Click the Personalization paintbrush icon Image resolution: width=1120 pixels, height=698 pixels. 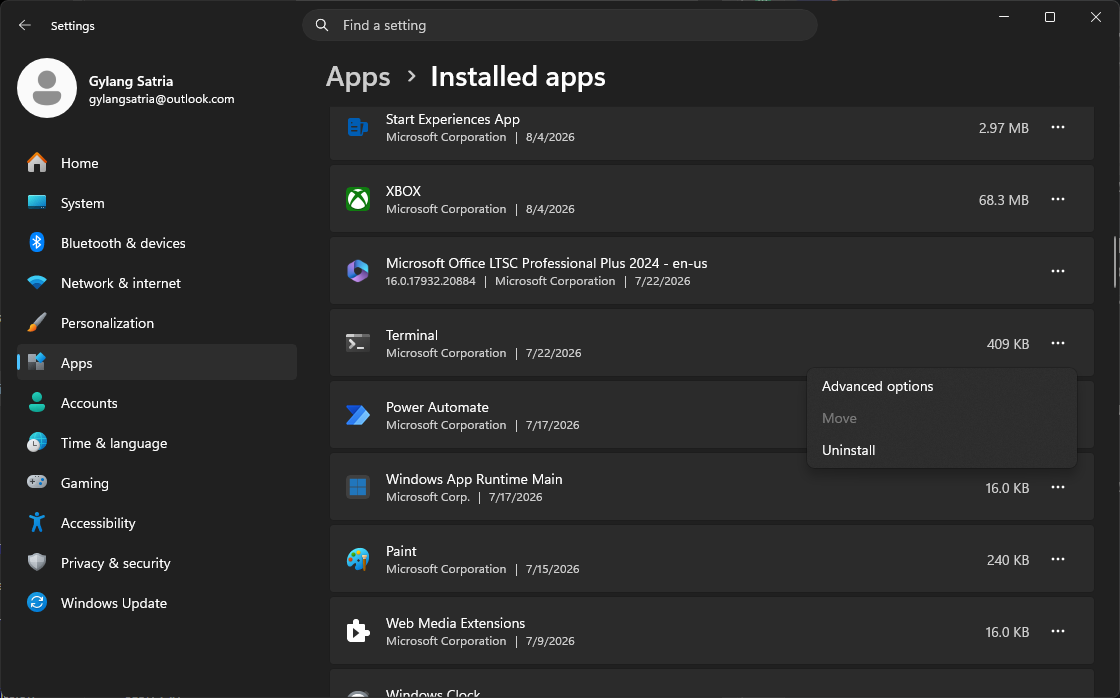pos(37,323)
